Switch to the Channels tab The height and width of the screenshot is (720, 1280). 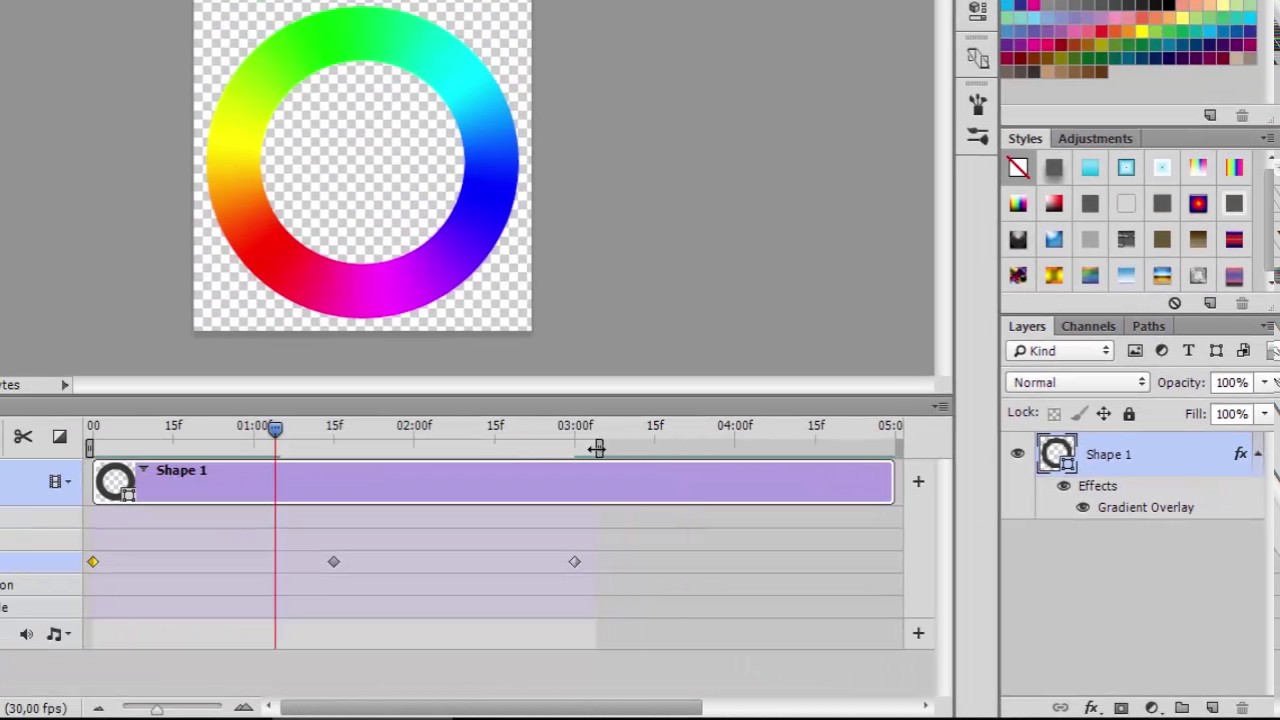[x=1088, y=326]
